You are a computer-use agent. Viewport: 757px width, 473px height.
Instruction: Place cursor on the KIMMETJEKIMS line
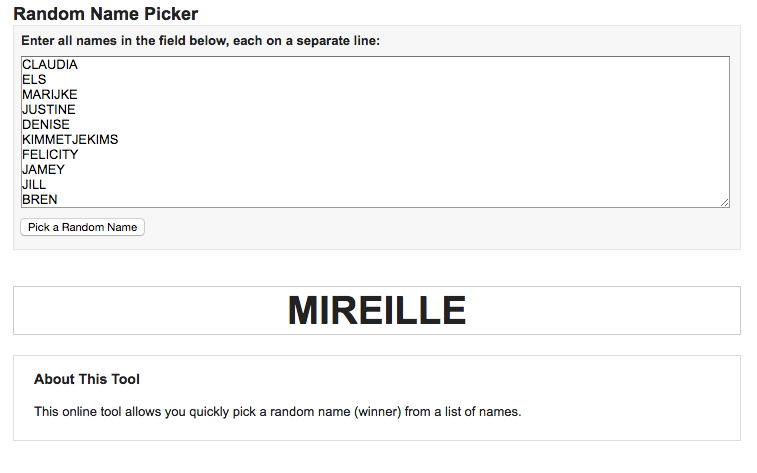[x=70, y=140]
